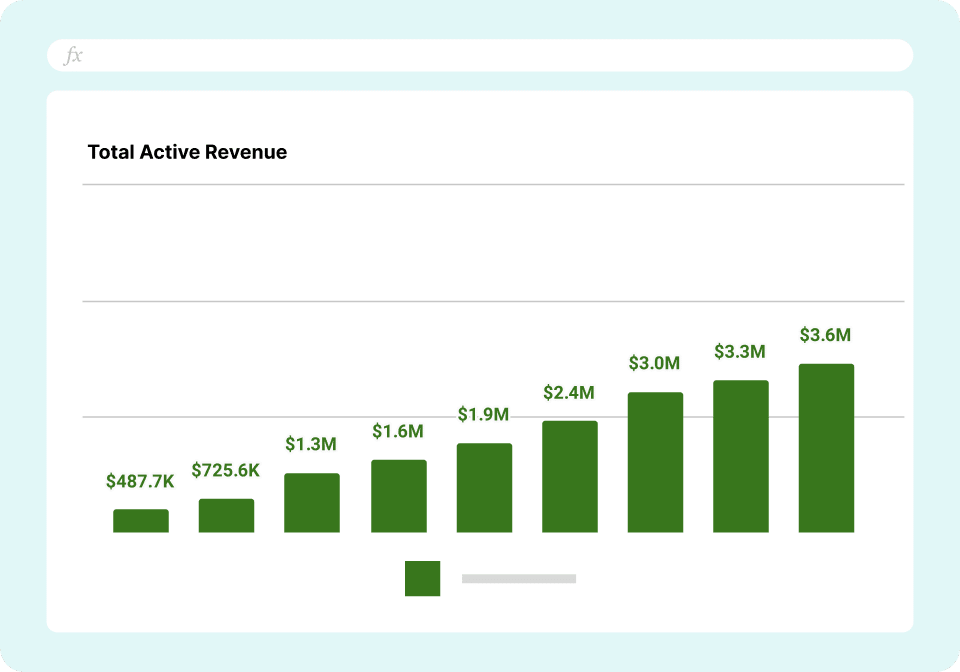Image resolution: width=960 pixels, height=672 pixels.
Task: Select the $1.9M revenue bar
Action: 484,488
